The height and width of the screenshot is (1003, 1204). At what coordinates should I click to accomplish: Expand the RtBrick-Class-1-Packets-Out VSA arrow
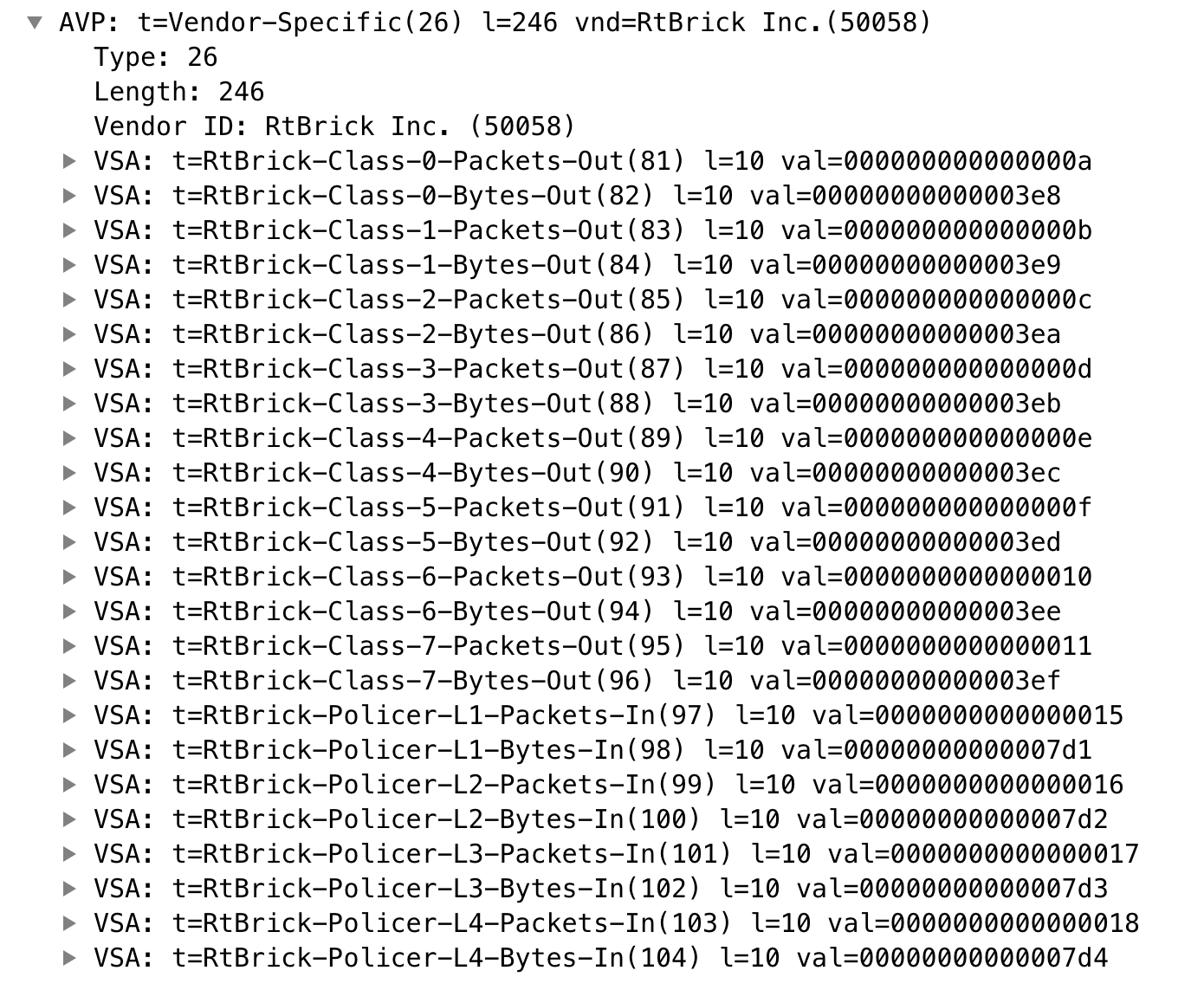(x=69, y=230)
